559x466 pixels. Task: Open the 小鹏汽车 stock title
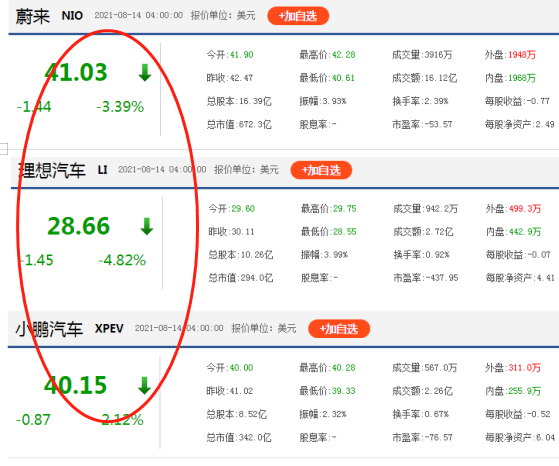click(x=49, y=329)
